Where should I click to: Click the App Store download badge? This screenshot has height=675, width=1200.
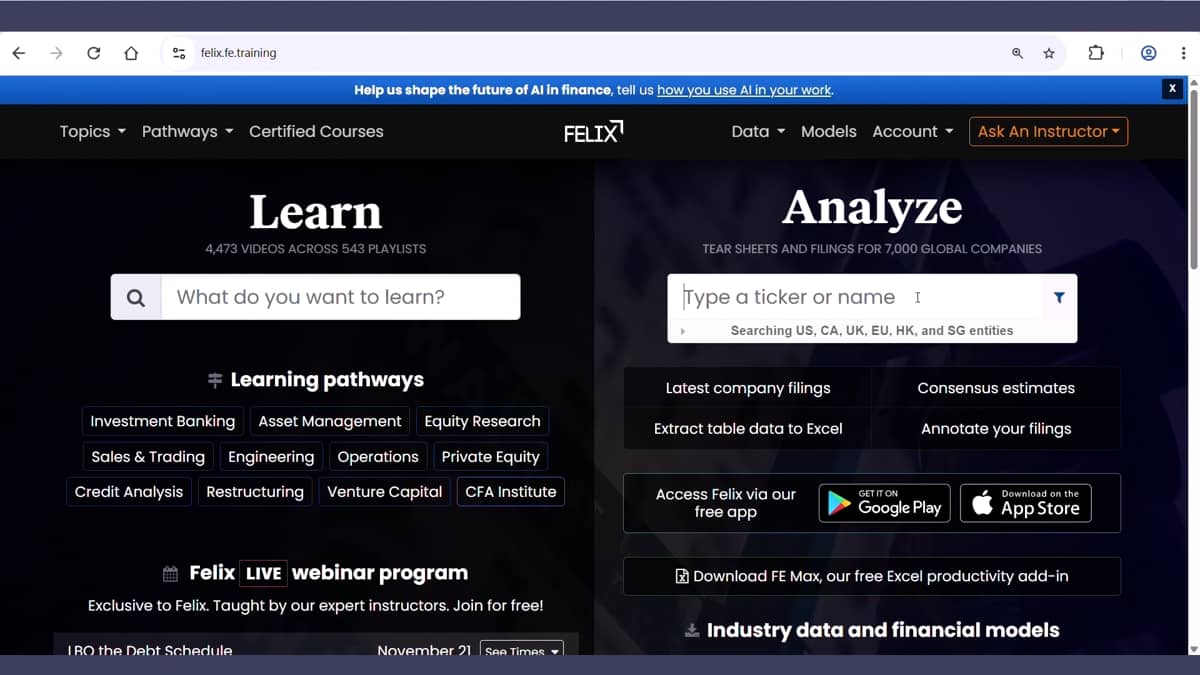pyautogui.click(x=1026, y=503)
